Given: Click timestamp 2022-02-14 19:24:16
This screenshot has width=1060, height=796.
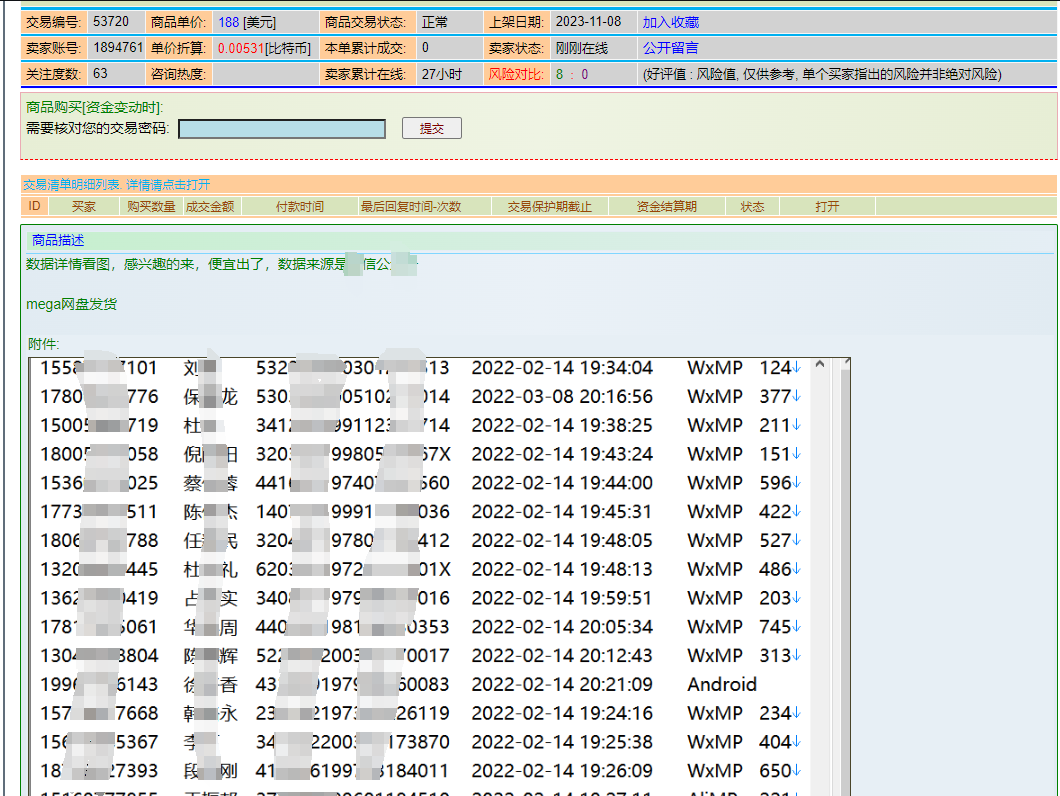Looking at the screenshot, I should 562,713.
